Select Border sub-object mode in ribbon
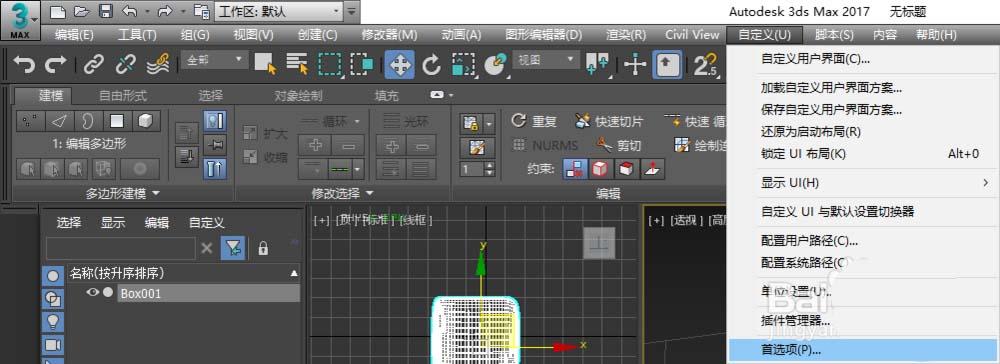 (89, 120)
